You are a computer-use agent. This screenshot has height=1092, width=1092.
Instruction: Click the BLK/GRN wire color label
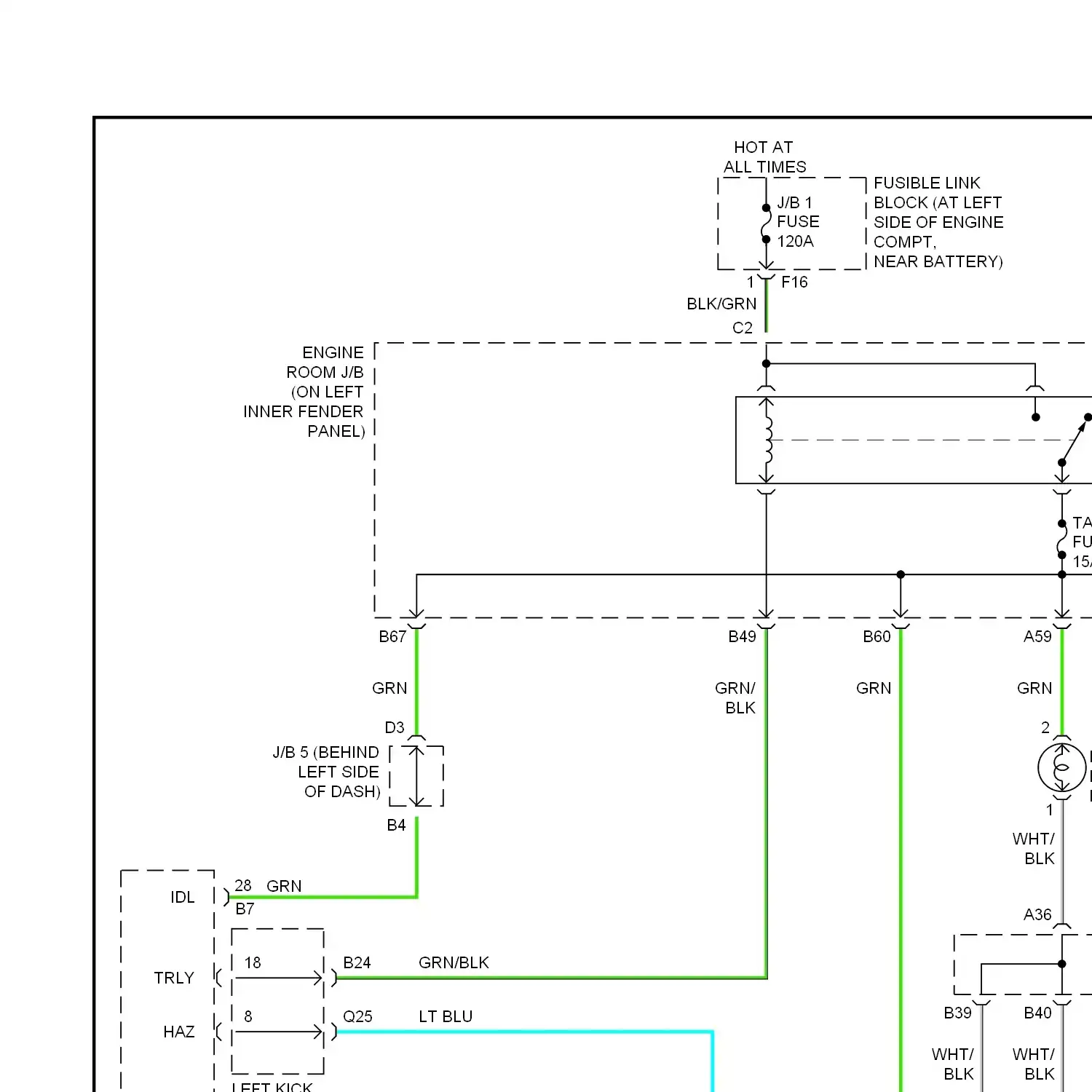click(x=721, y=304)
